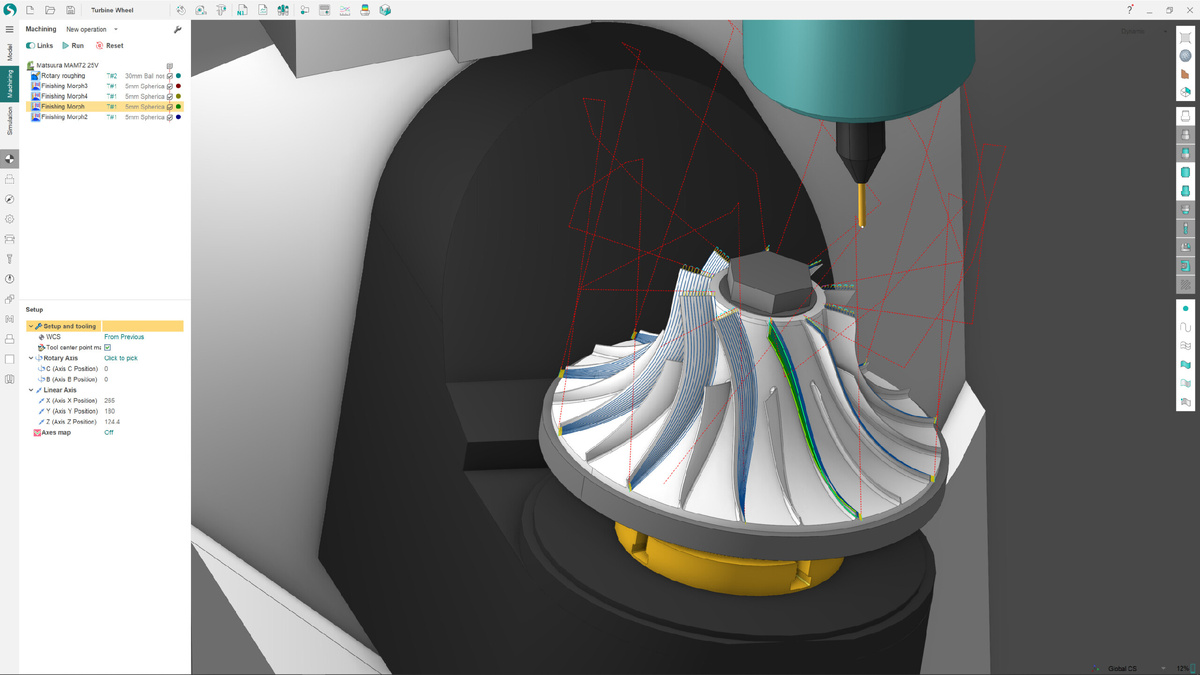This screenshot has width=1200, height=675.
Task: Click the Reset button
Action: point(110,46)
